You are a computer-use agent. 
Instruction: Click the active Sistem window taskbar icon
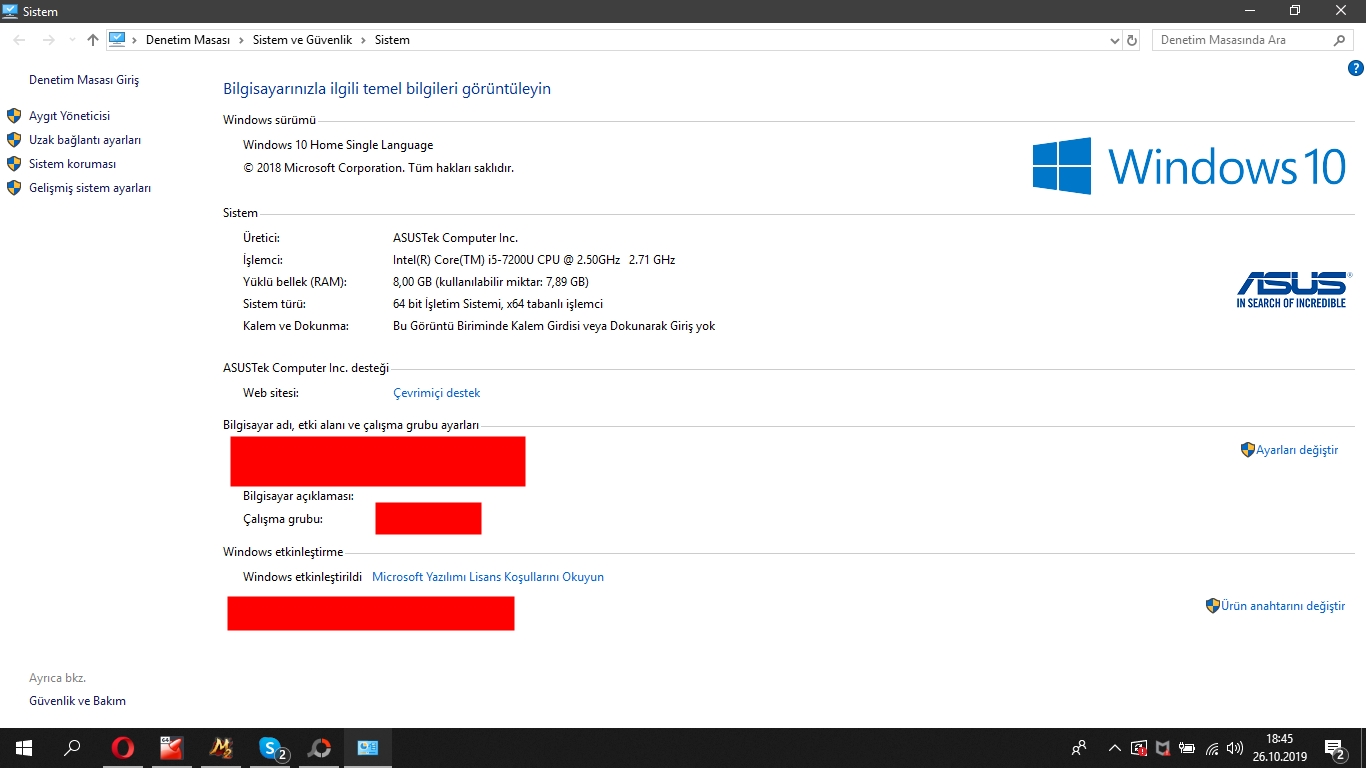(x=368, y=748)
